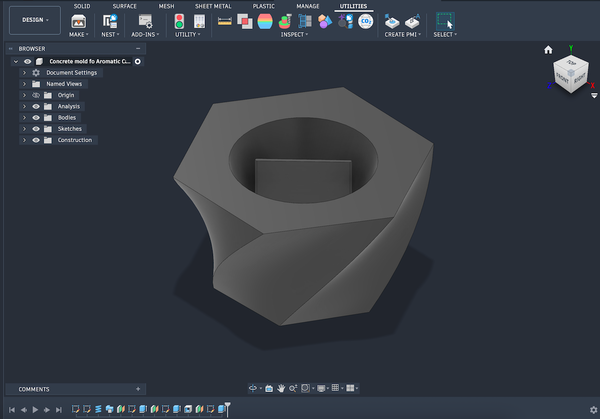The width and height of the screenshot is (600, 419).
Task: Click the Document Settings gear icon
Action: (x=36, y=73)
